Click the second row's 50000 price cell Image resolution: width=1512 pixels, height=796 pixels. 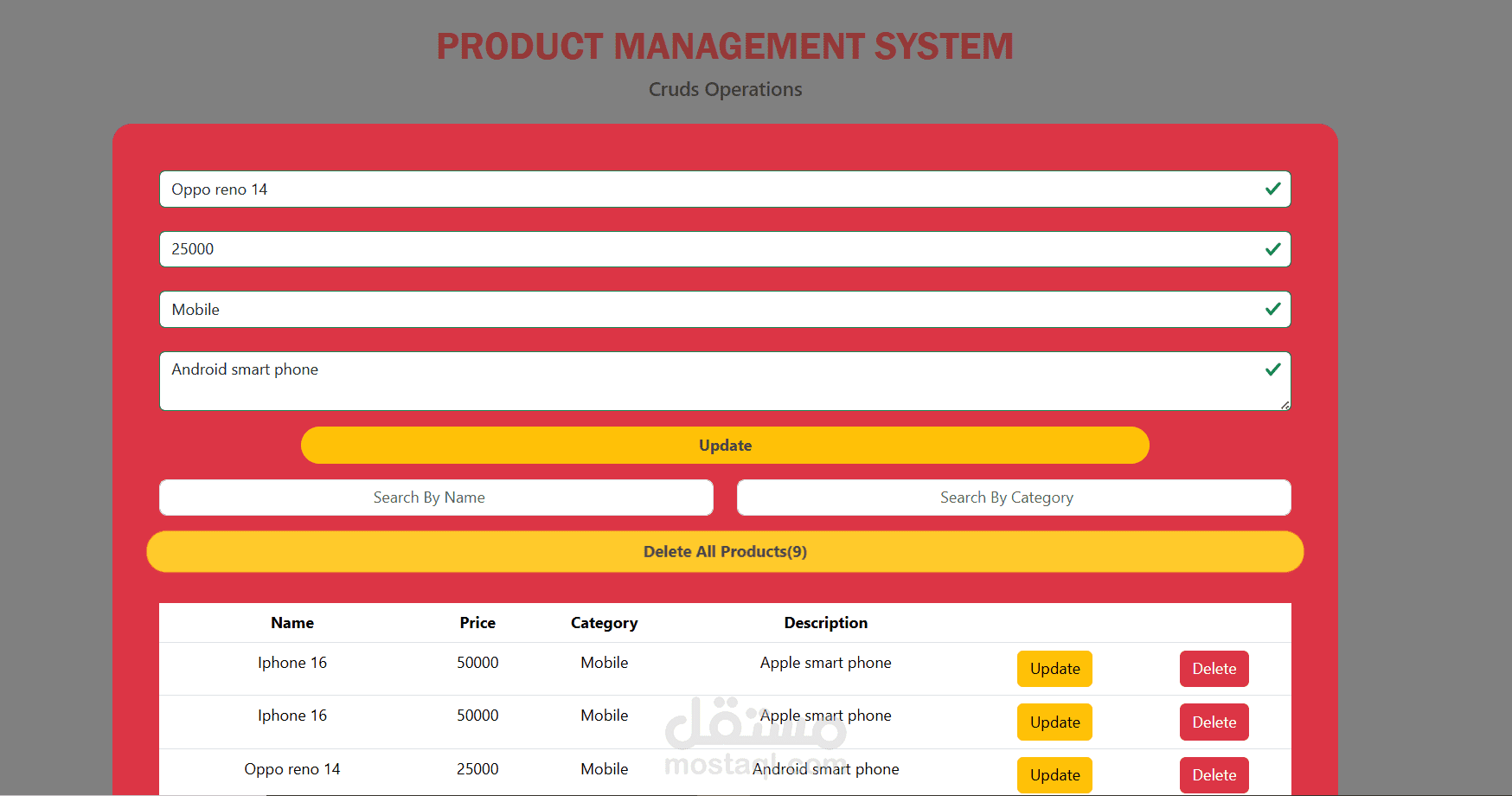(x=477, y=716)
